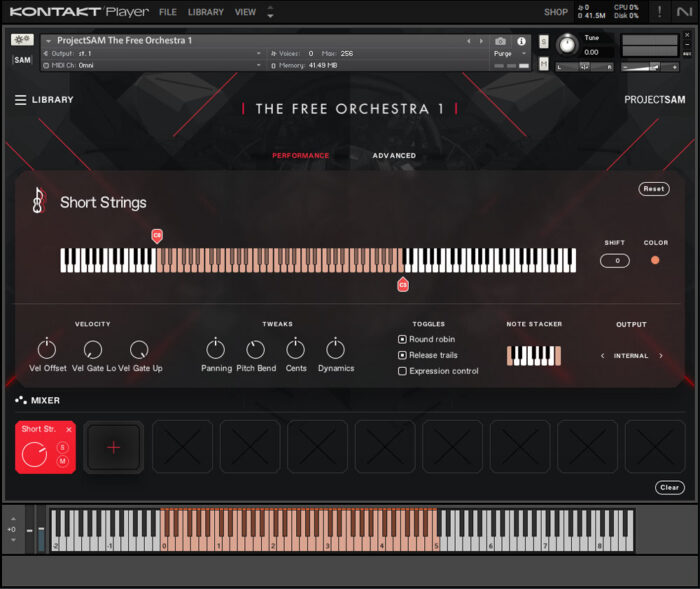The height and width of the screenshot is (589, 700).
Task: Click the Dynamics knob
Action: click(335, 349)
